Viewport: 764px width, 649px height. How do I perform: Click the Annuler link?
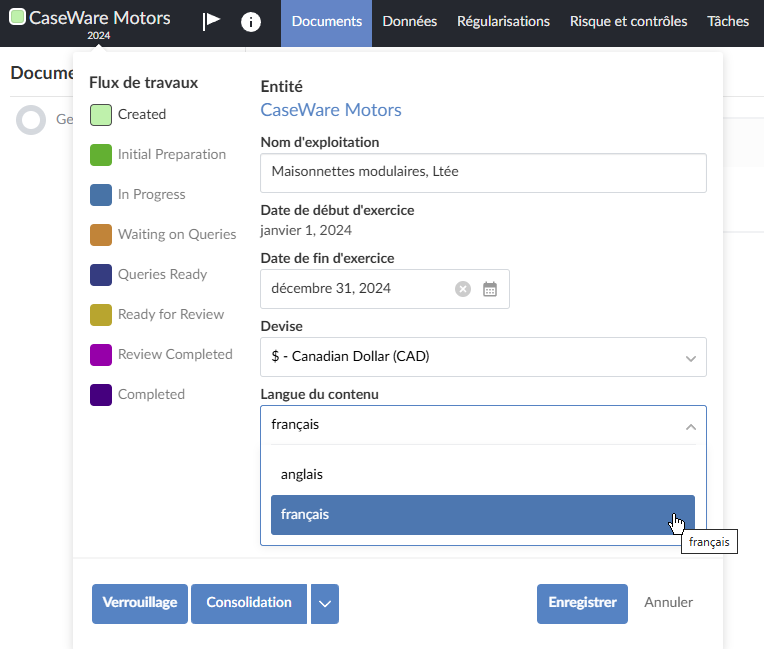pyautogui.click(x=668, y=602)
